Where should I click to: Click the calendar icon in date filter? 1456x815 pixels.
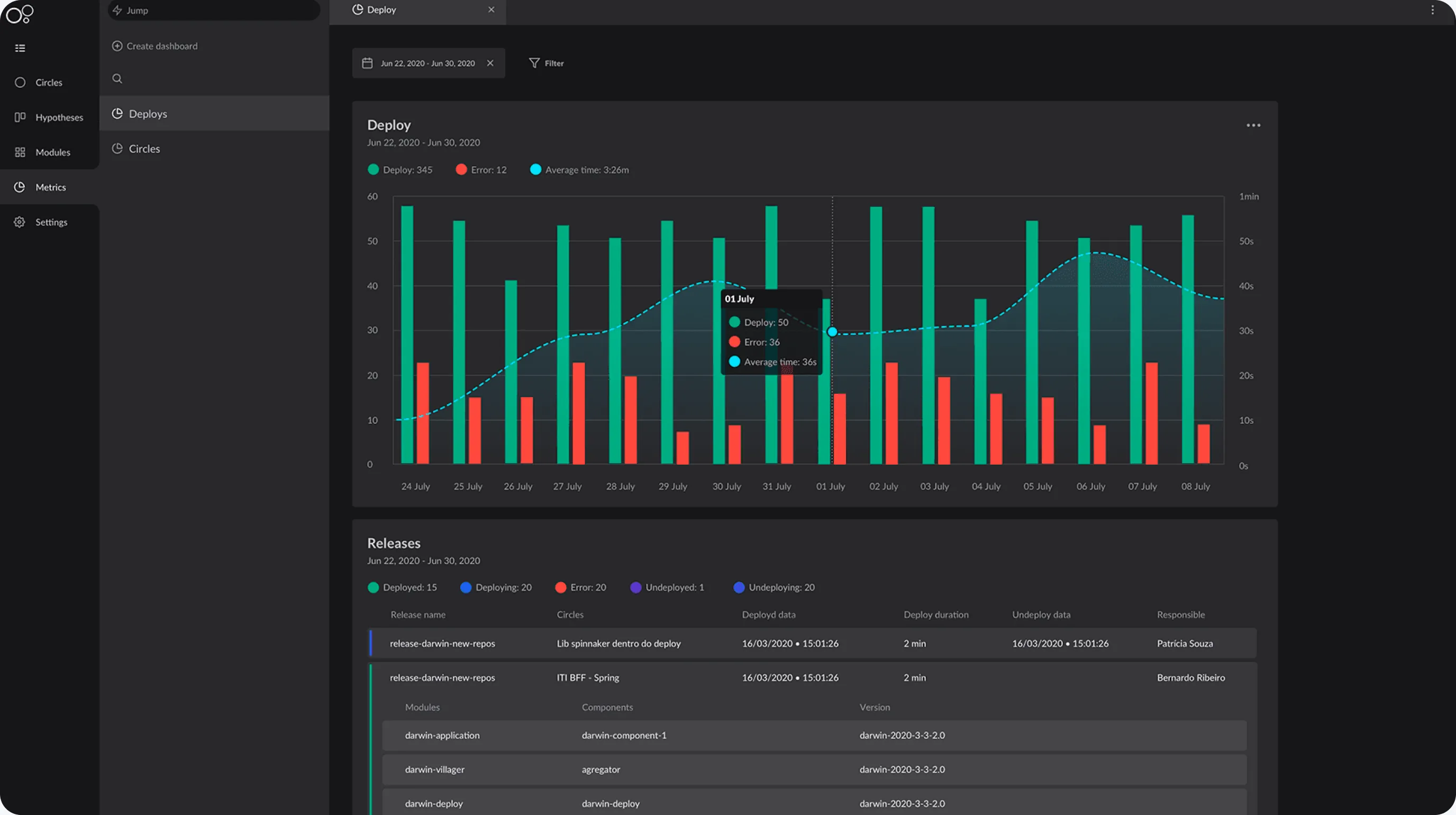pyautogui.click(x=367, y=64)
